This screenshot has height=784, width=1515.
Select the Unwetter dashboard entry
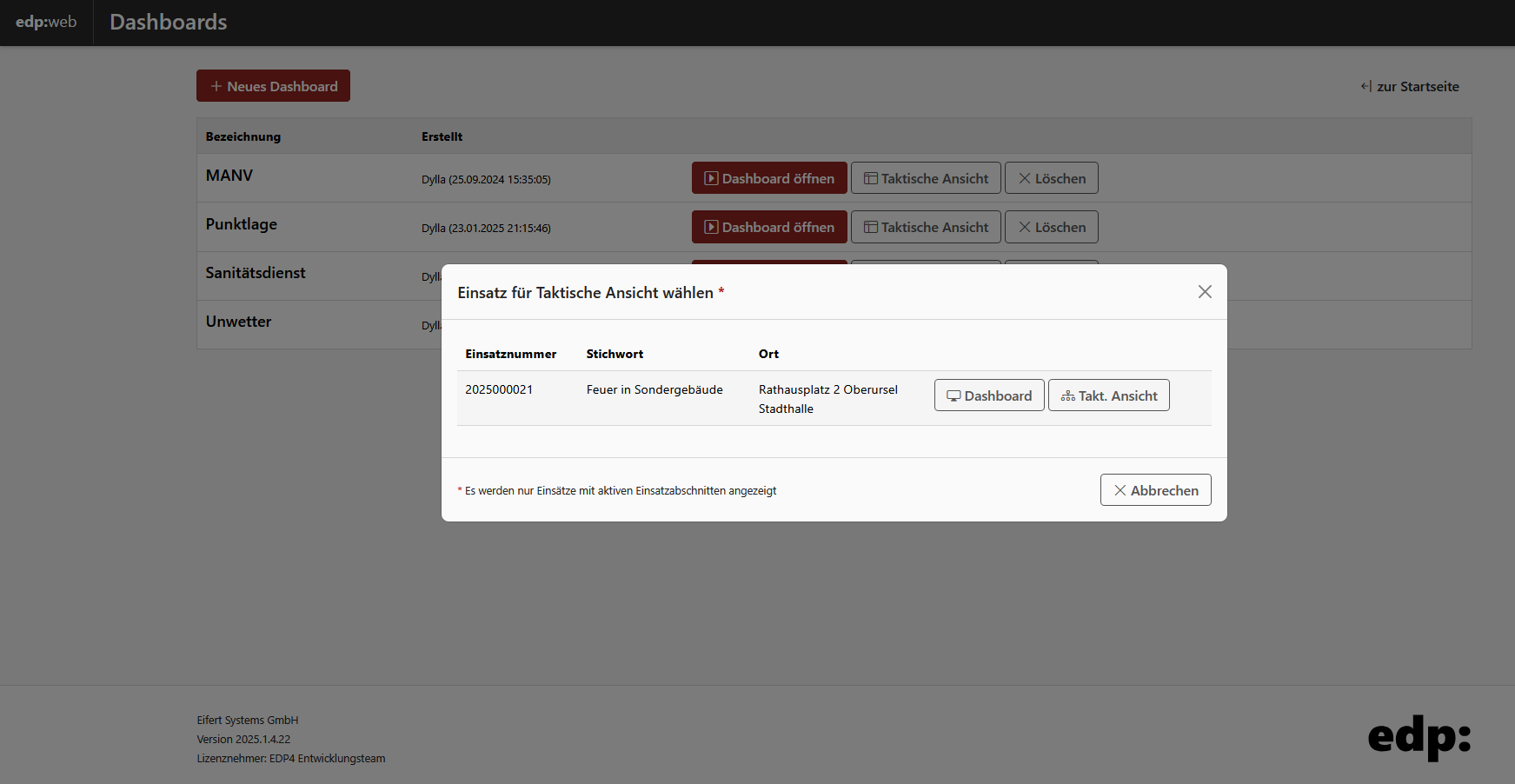pos(238,322)
